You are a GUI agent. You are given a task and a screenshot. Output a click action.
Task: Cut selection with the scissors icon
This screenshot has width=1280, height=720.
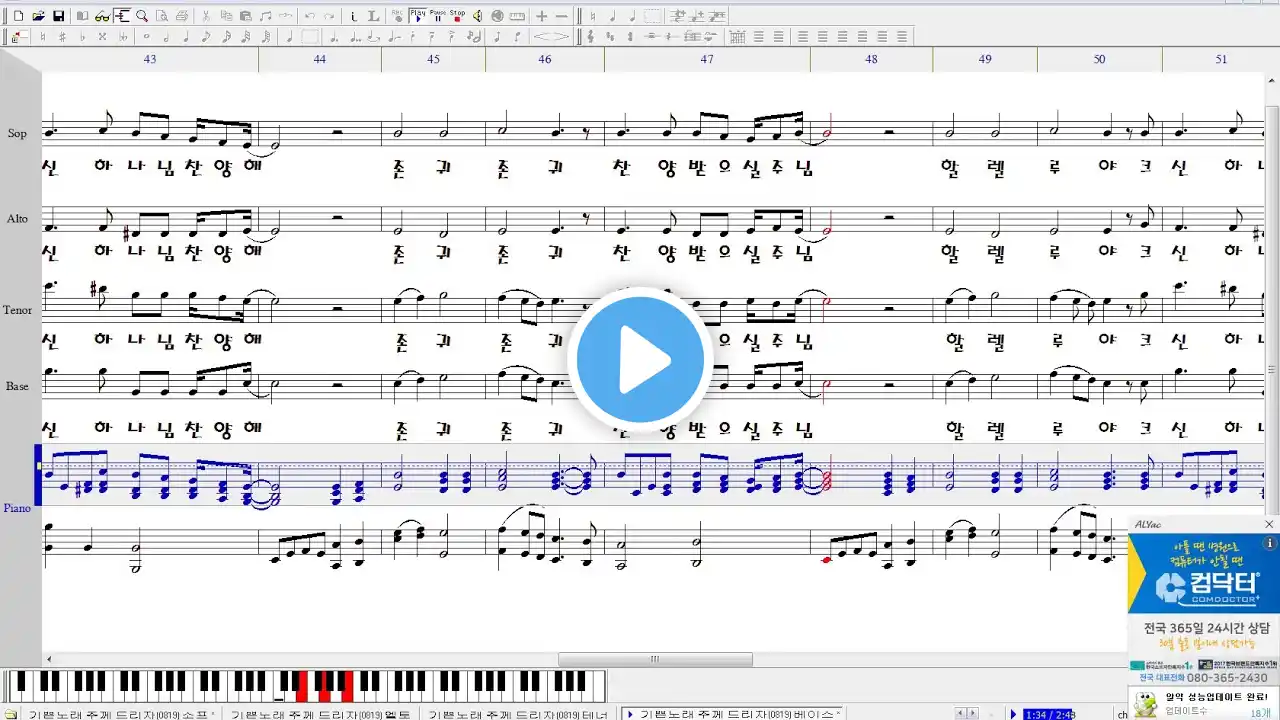click(x=206, y=16)
